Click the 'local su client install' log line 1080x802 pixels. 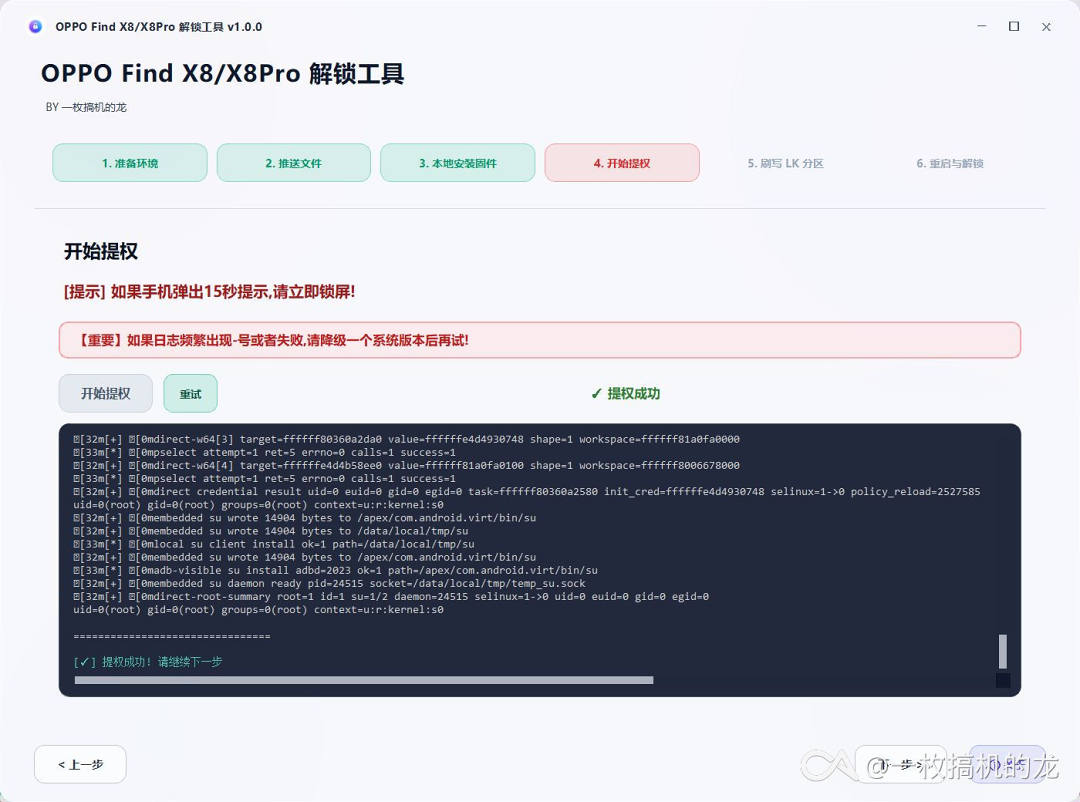[x=274, y=544]
